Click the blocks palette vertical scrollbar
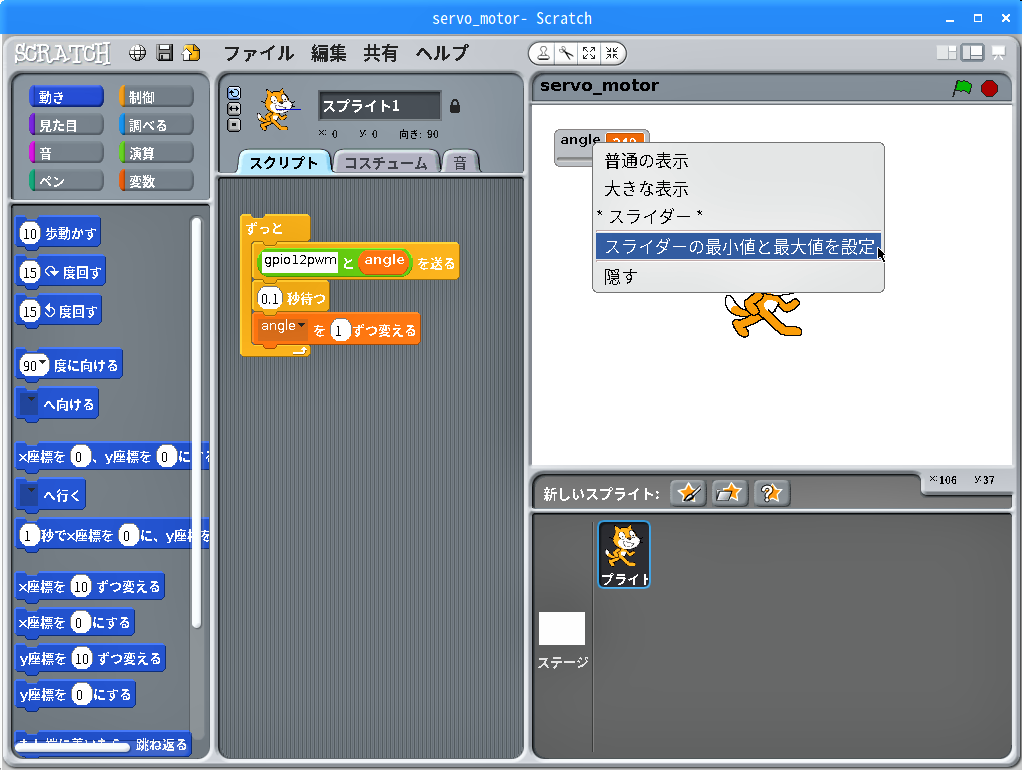 pos(196,424)
